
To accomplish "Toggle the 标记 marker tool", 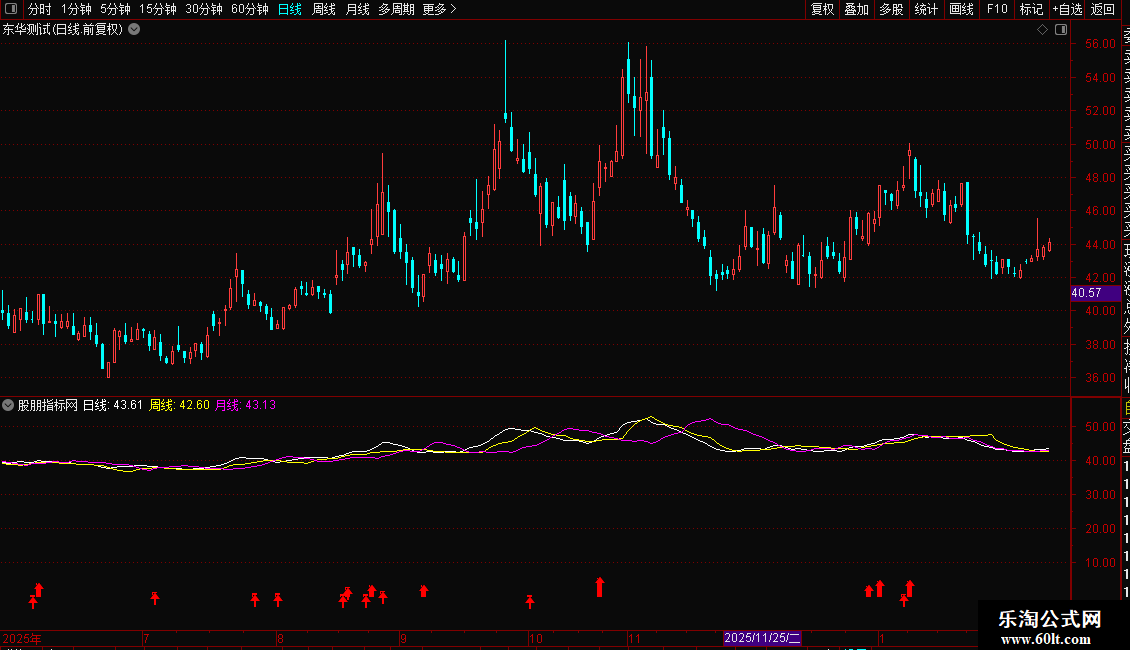I will tap(1031, 9).
